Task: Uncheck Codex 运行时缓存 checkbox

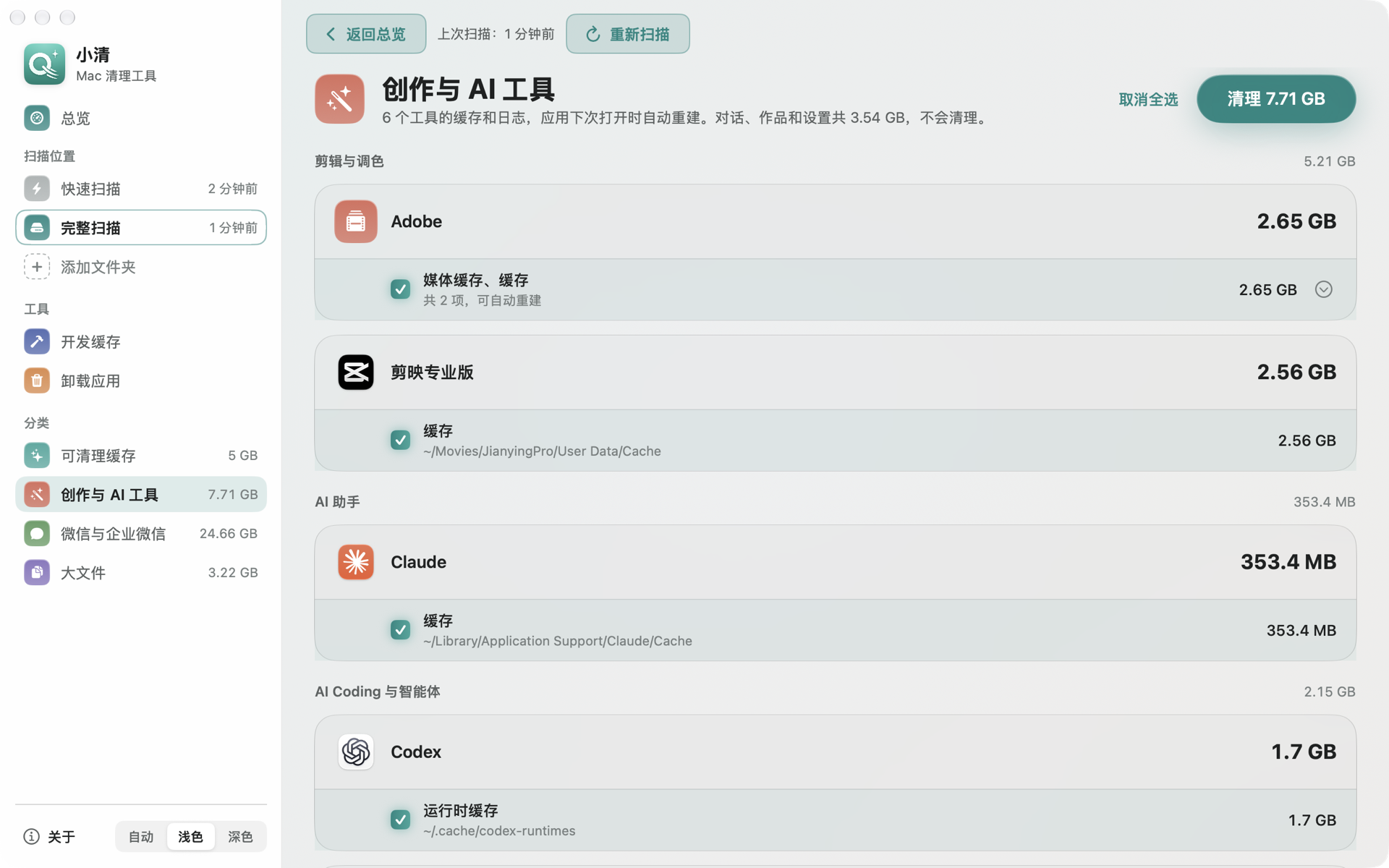Action: (400, 820)
